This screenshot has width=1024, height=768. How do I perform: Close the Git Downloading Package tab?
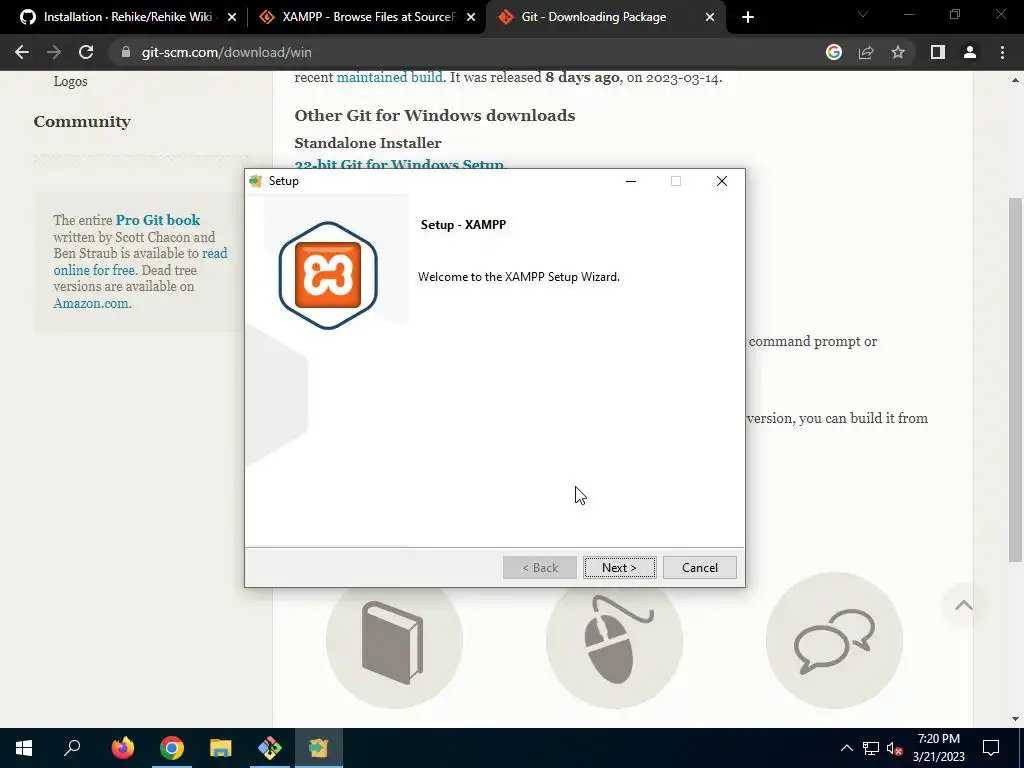pos(710,17)
